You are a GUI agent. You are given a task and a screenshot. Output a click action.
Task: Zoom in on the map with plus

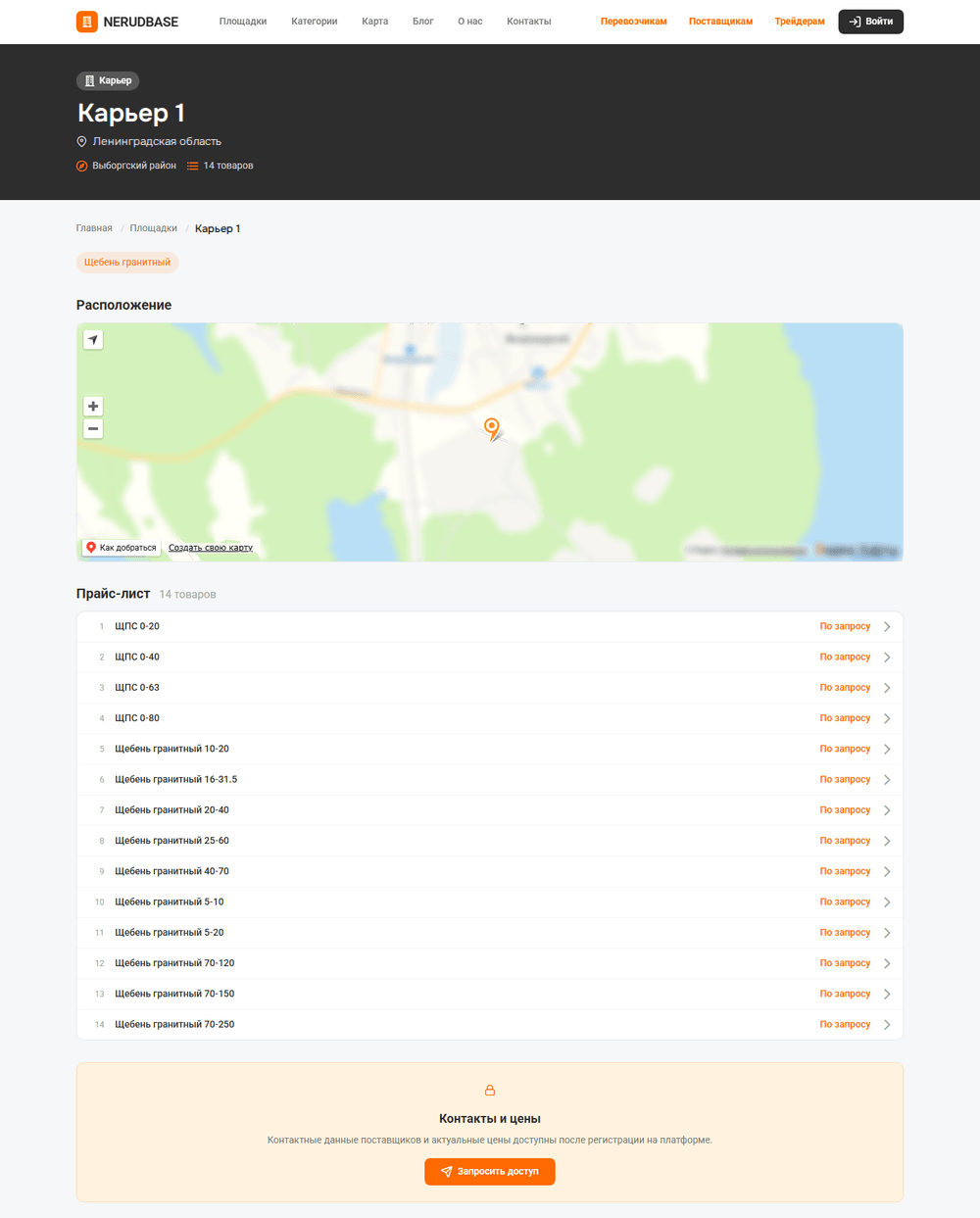coord(93,406)
